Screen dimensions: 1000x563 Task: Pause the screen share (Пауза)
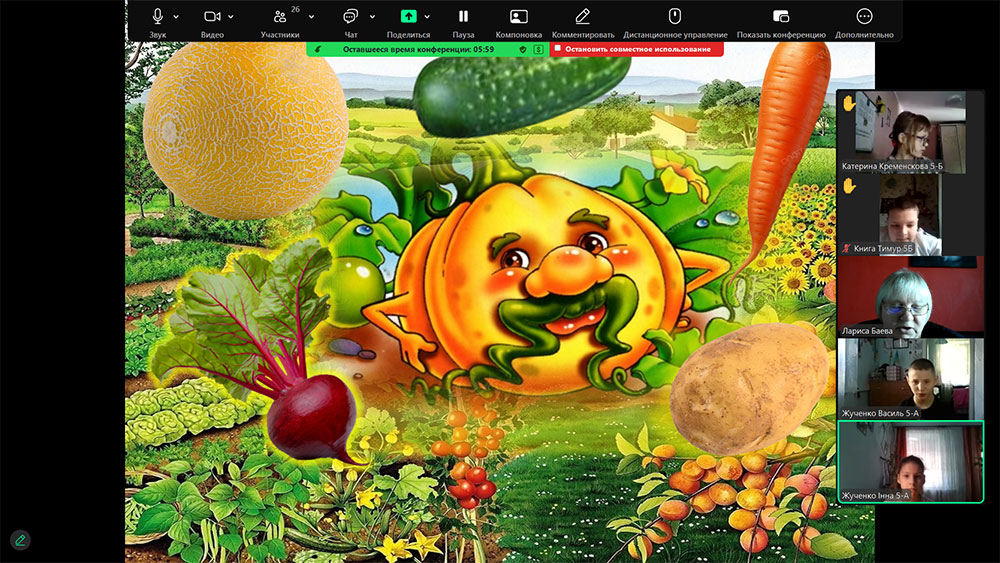click(x=463, y=17)
